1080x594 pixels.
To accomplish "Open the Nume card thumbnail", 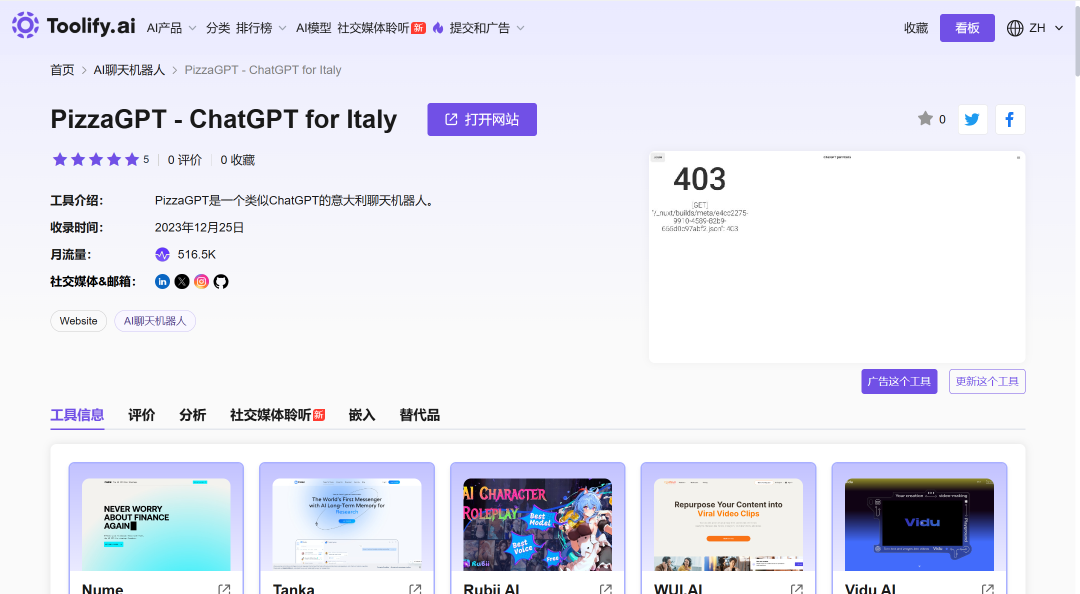I will [156, 524].
